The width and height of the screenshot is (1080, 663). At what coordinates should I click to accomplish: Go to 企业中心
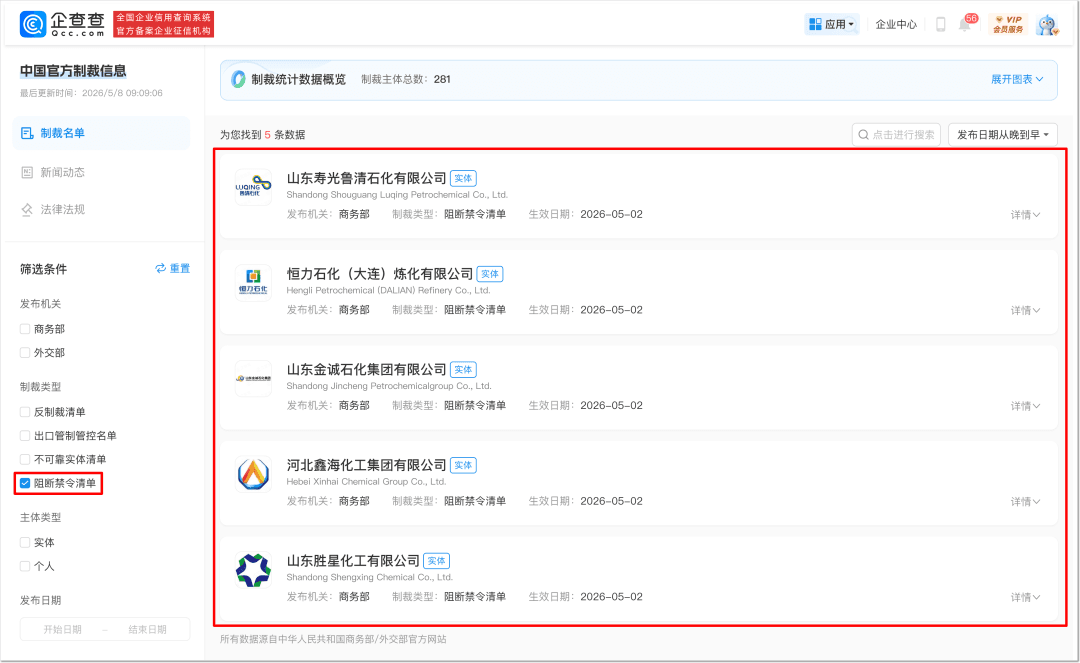[896, 24]
